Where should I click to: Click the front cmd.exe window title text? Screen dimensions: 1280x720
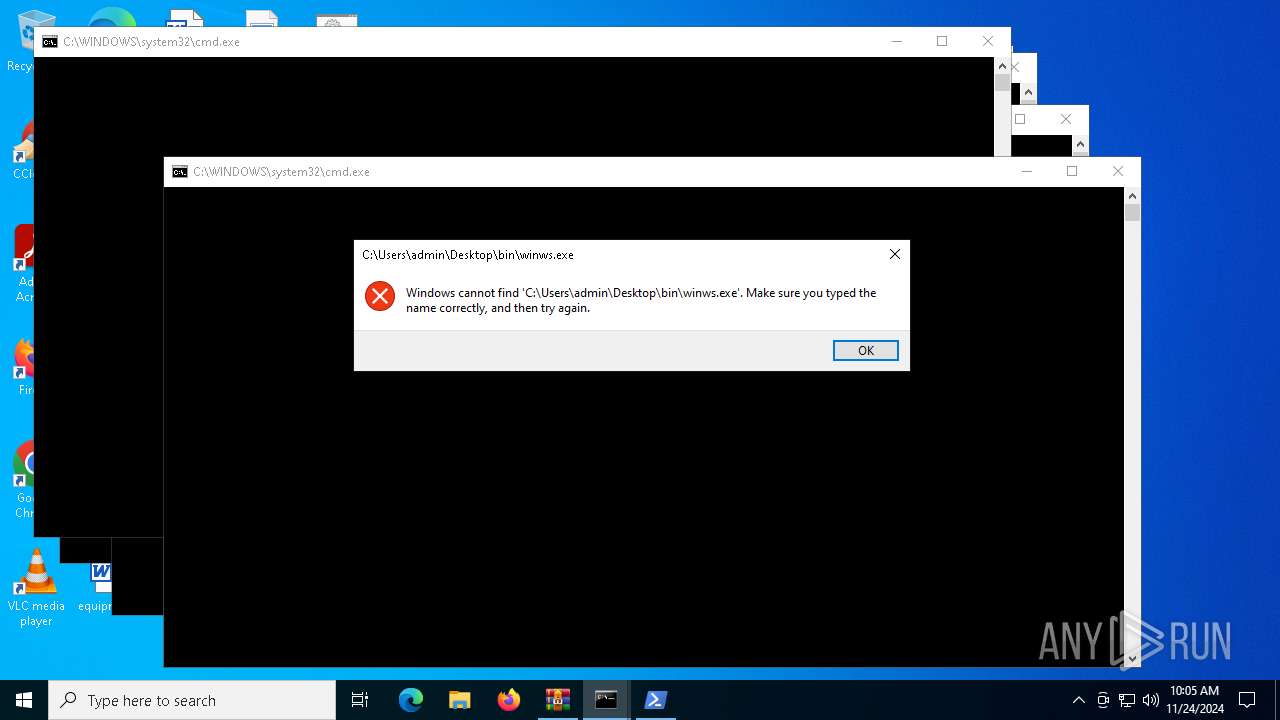(281, 172)
